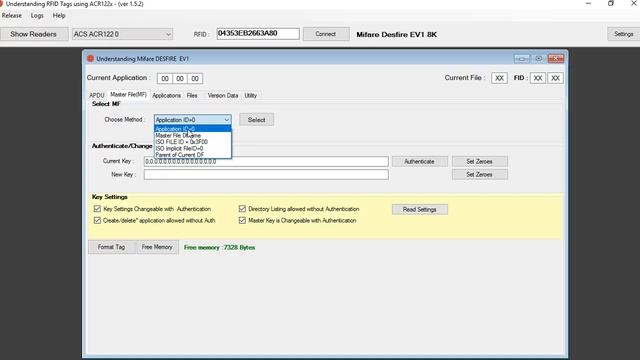Click Set Zeroes for New Key
The width and height of the screenshot is (640, 360).
480,175
